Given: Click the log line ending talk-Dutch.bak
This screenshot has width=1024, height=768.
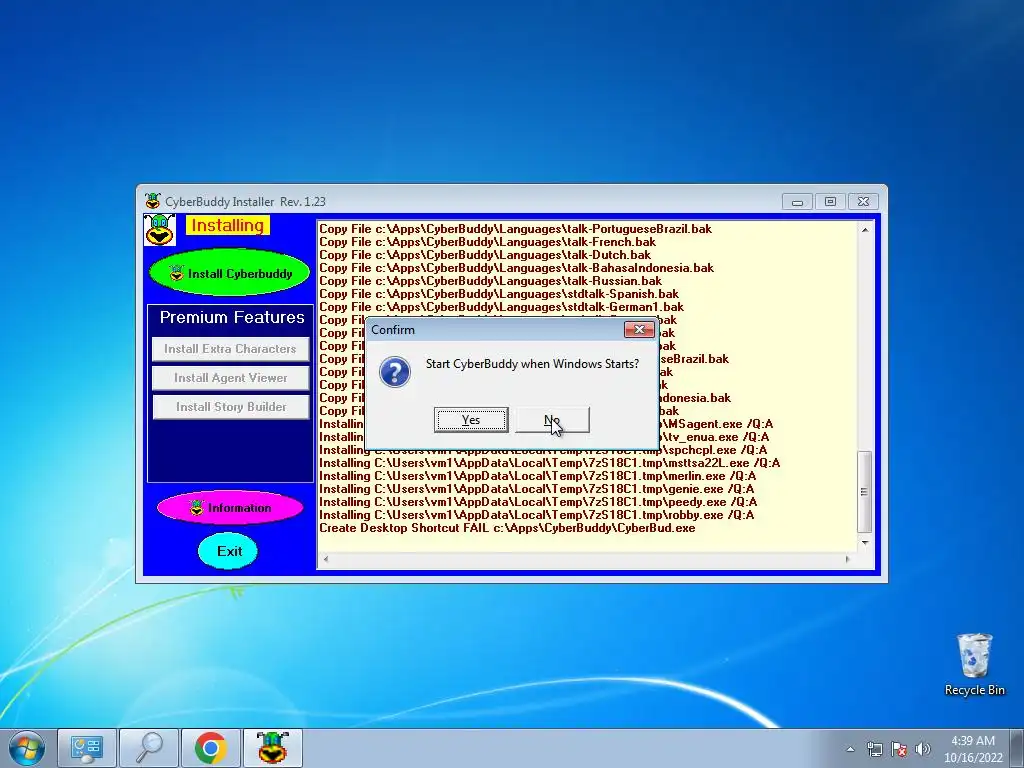Looking at the screenshot, I should (x=485, y=255).
